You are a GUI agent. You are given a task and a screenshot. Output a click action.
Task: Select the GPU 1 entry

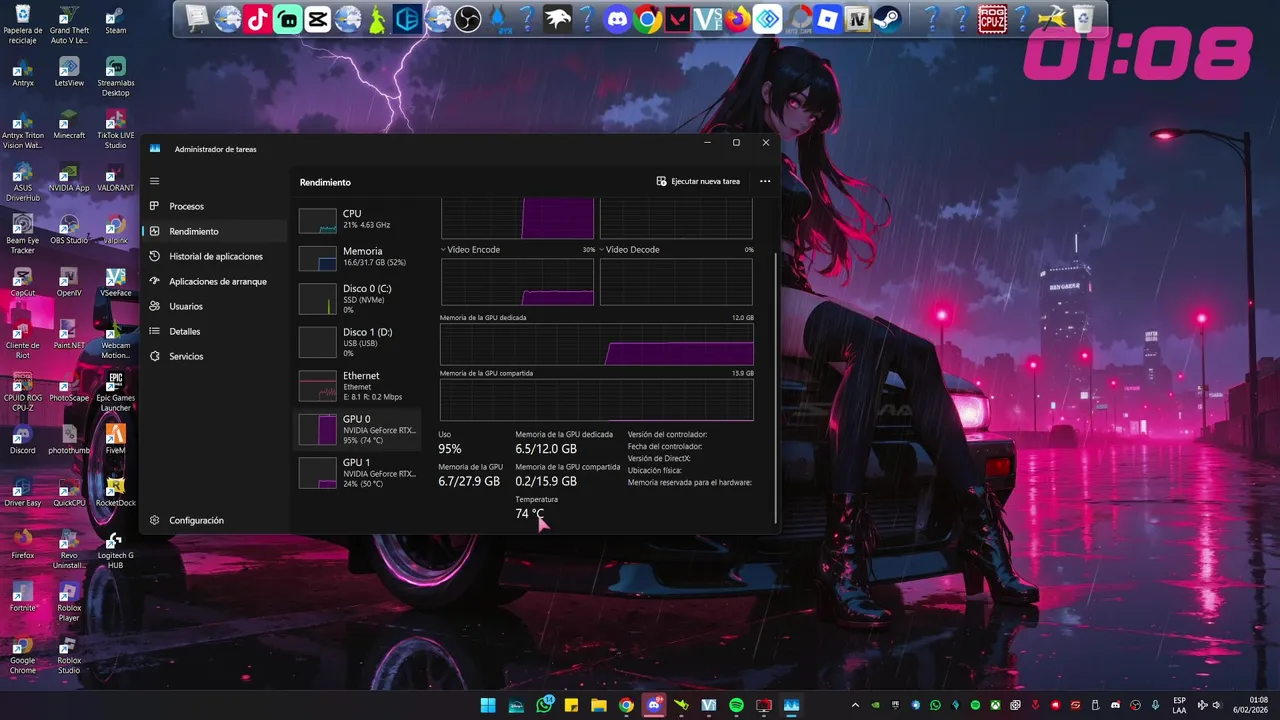(359, 472)
